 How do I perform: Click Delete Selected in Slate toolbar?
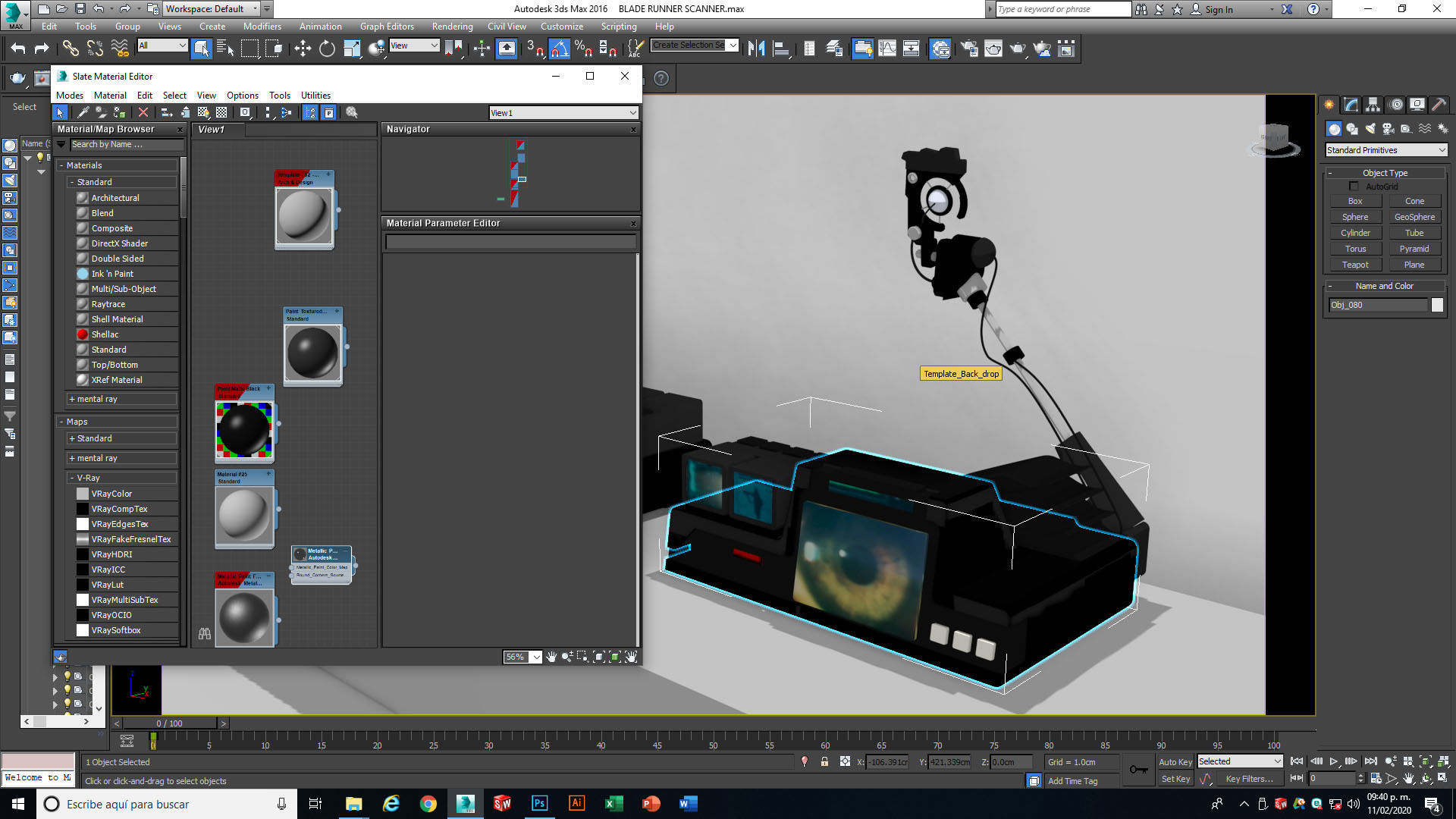(143, 112)
